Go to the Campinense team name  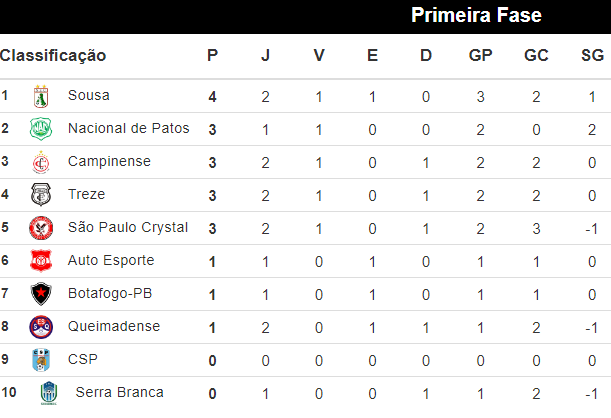coord(109,162)
